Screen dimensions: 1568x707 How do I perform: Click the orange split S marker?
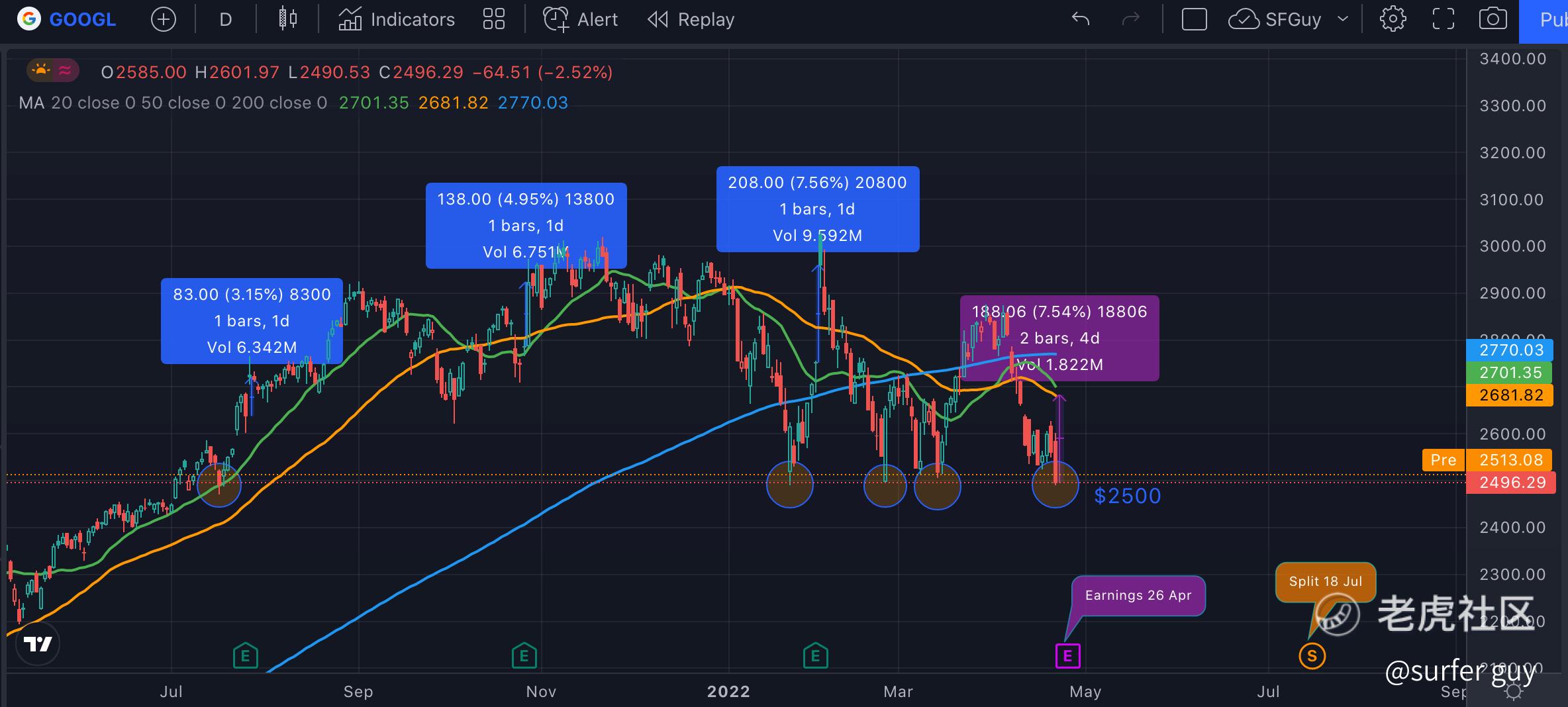[x=1312, y=656]
